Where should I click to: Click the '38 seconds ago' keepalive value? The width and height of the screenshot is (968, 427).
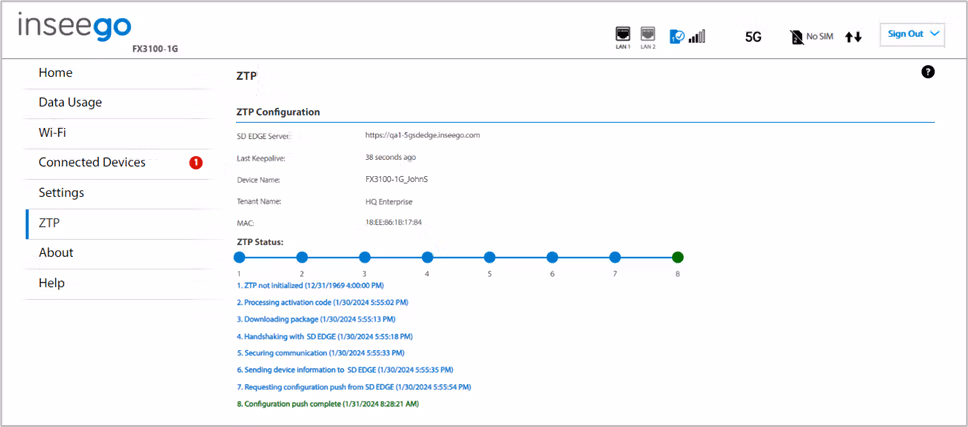click(391, 157)
